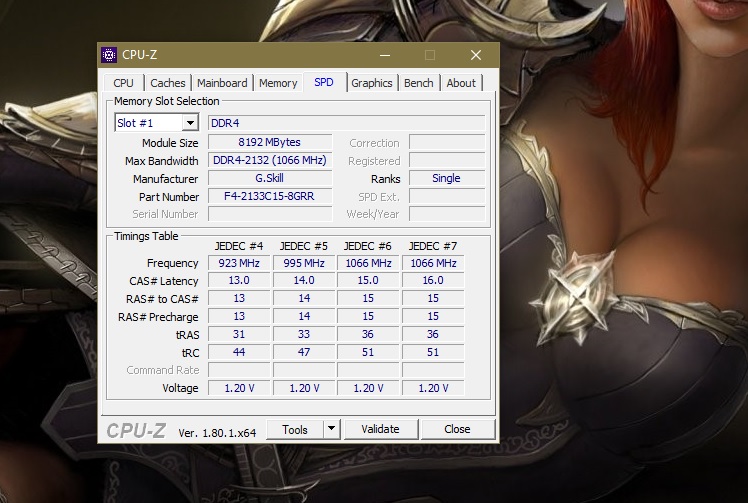Select the 995 MHz frequency cell
Viewport: 748px width, 503px height.
coord(304,263)
